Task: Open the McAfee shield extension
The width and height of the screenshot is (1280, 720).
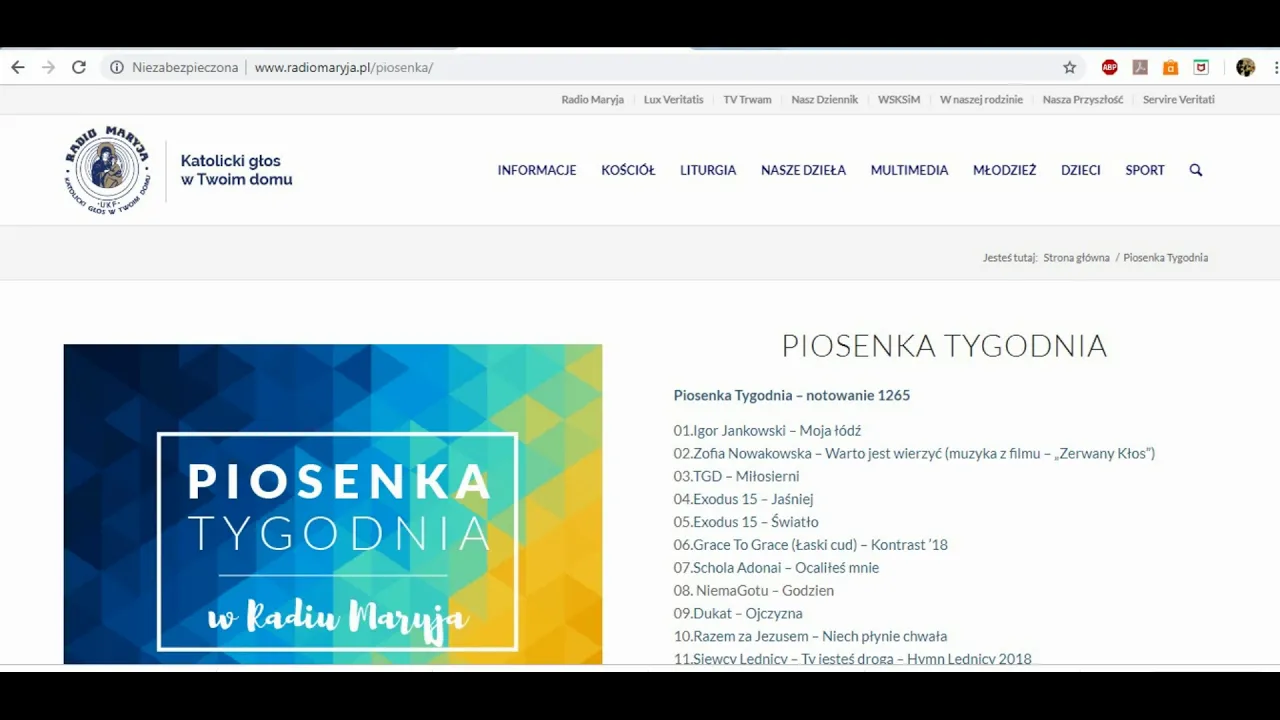Action: (1201, 67)
